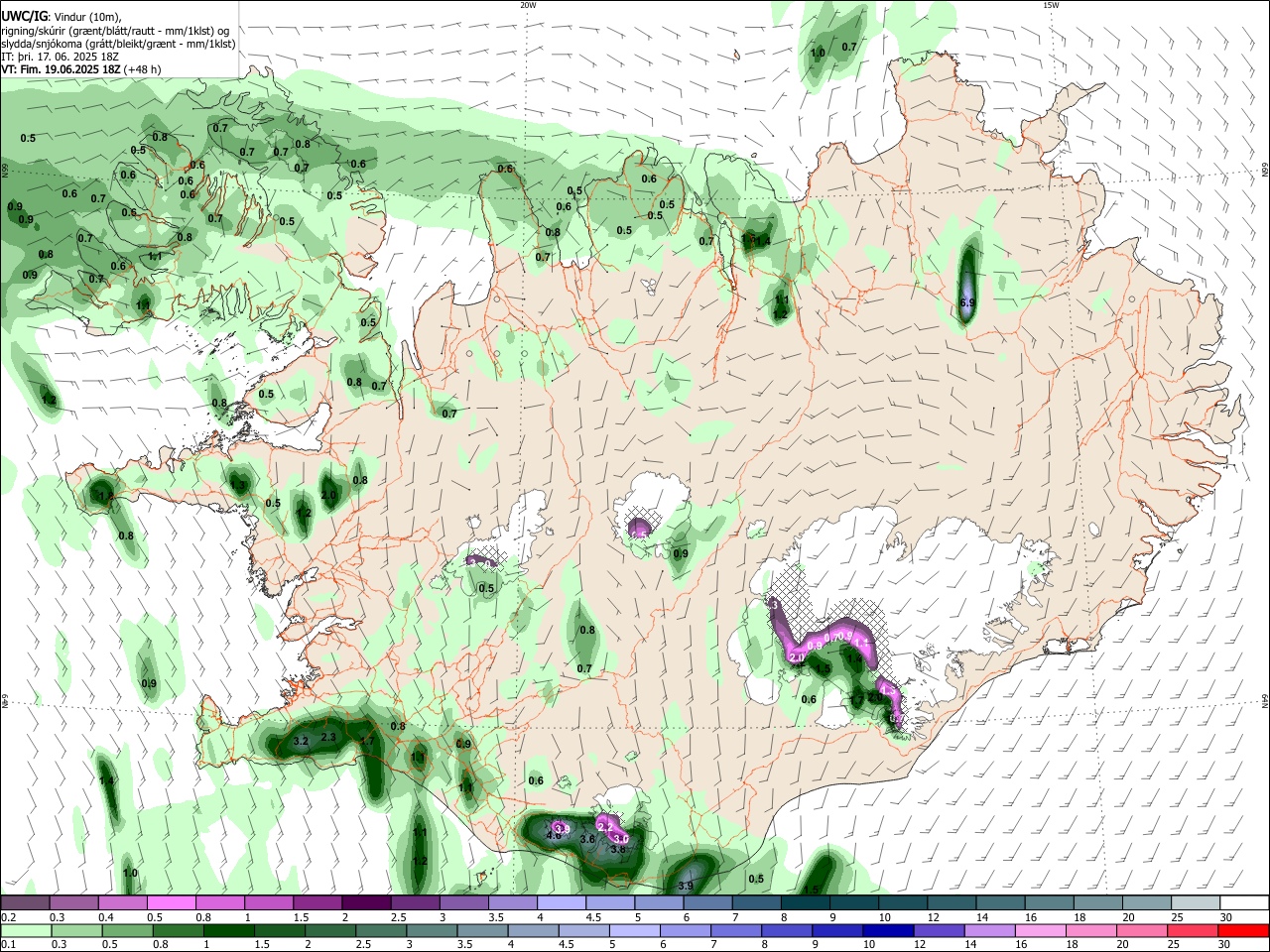Select the '3.2' rain value on southwest coast

pyautogui.click(x=302, y=741)
